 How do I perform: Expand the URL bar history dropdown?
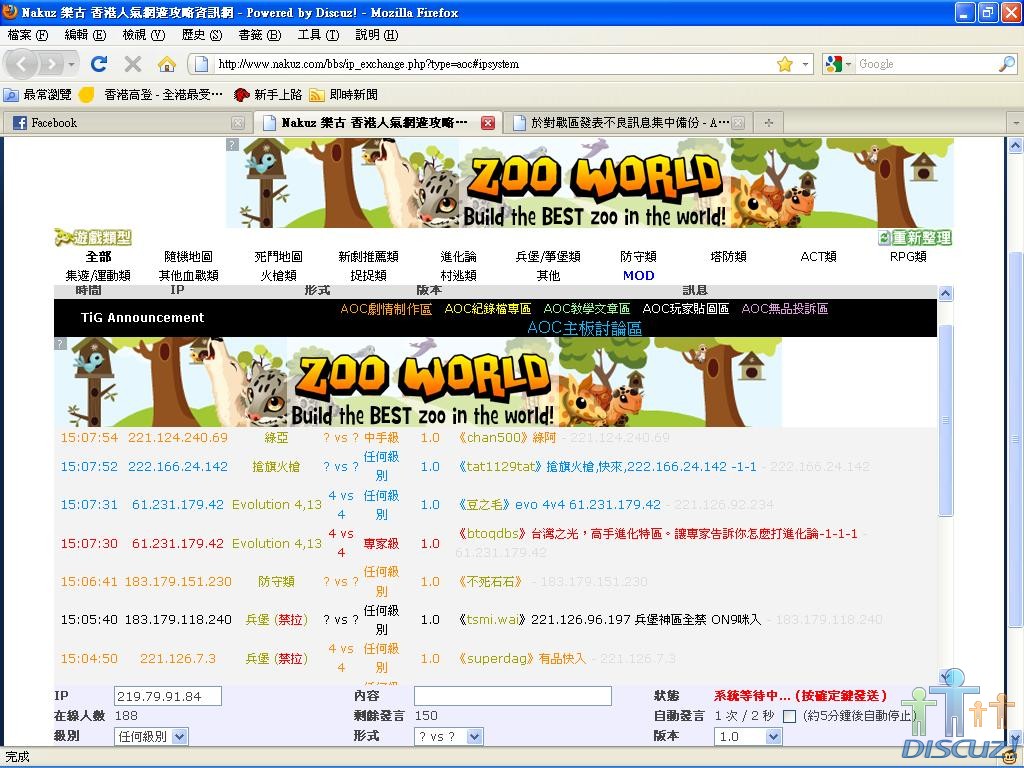(806, 64)
